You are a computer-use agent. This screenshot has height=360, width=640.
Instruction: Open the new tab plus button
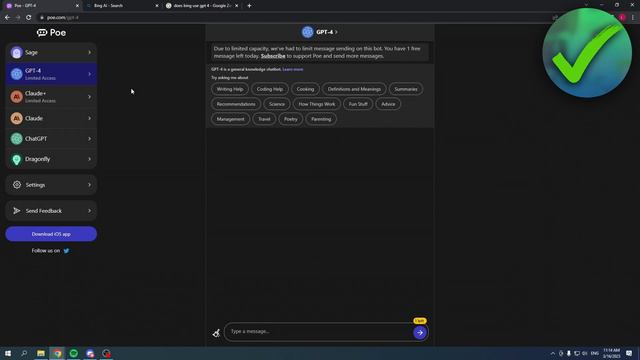[x=249, y=6]
